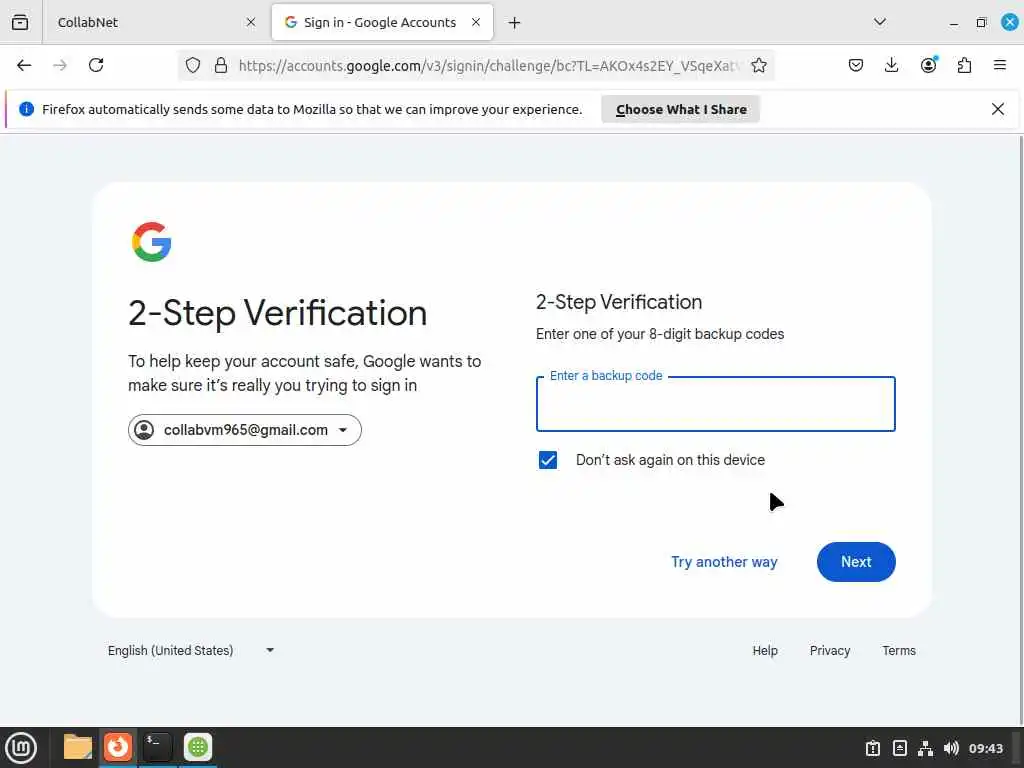Uncheck Don't ask again on this device

548,460
